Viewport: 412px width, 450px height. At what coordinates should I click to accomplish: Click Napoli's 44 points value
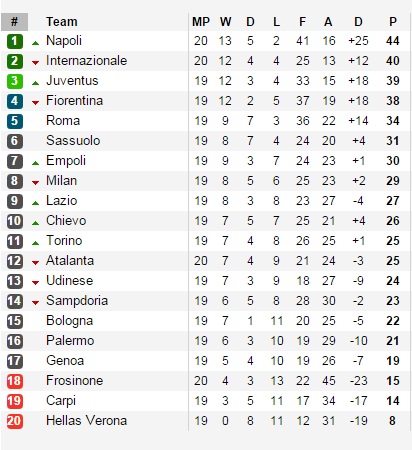[393, 41]
